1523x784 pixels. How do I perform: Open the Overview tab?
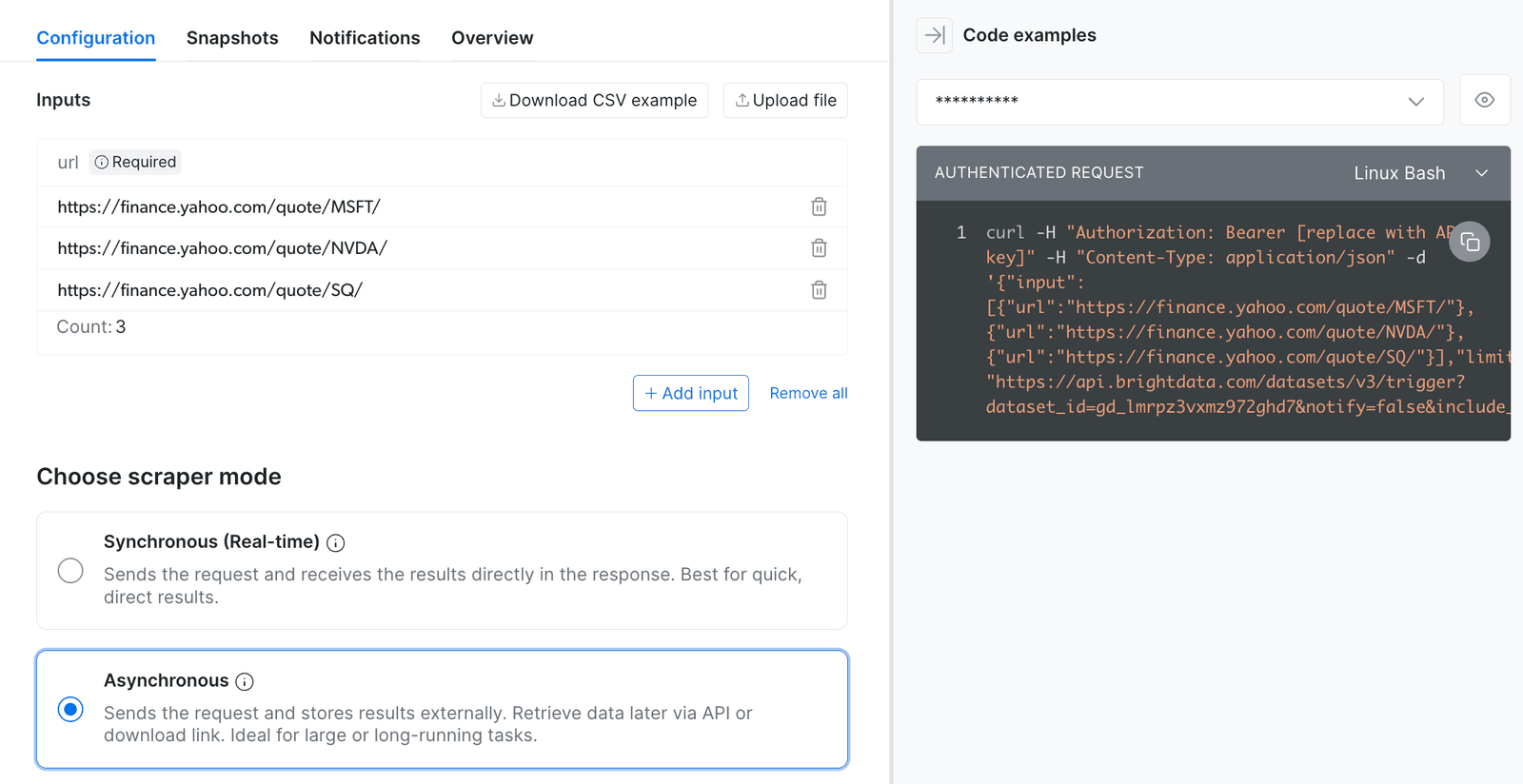492,38
